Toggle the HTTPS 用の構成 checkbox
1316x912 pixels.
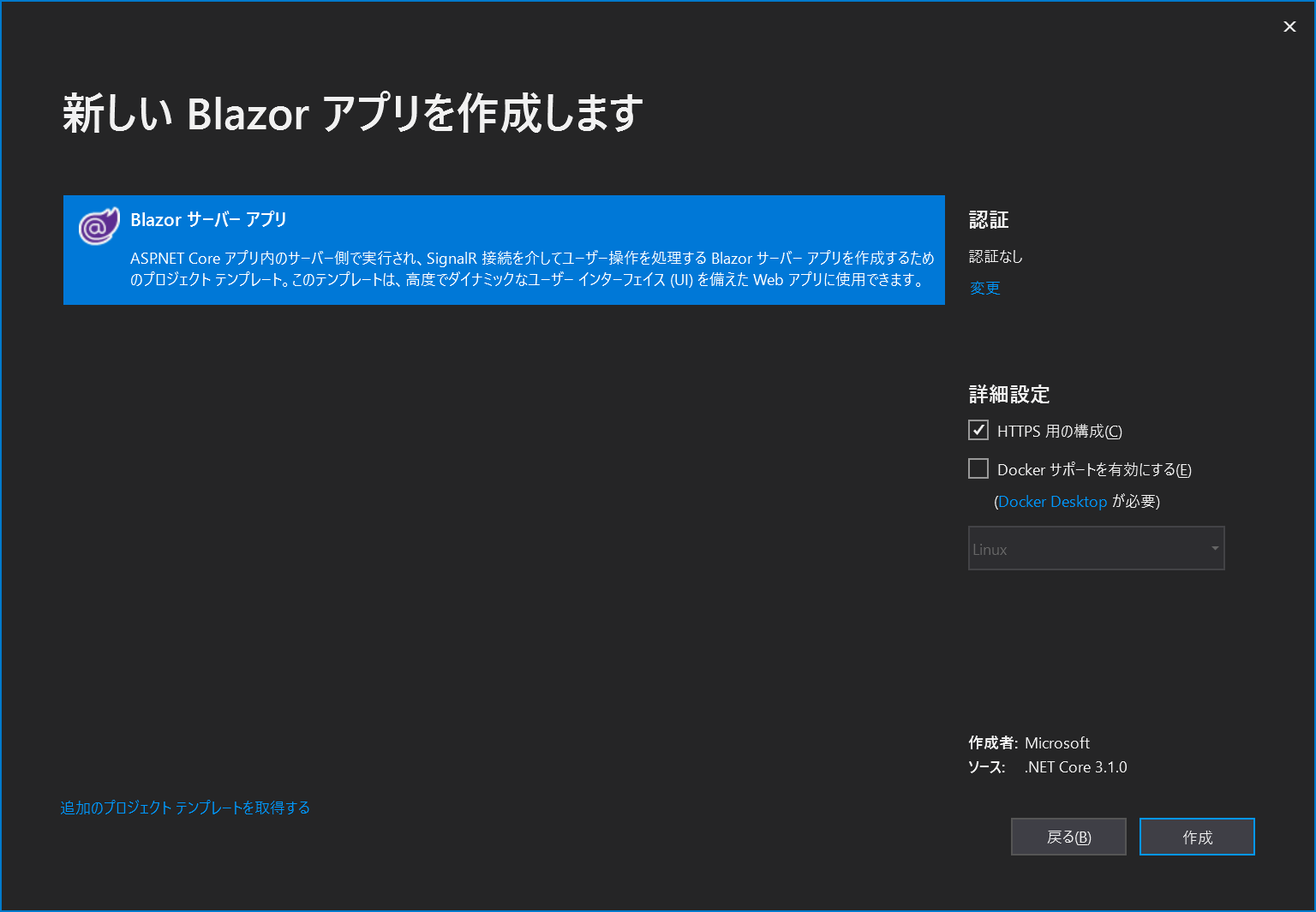coord(978,430)
